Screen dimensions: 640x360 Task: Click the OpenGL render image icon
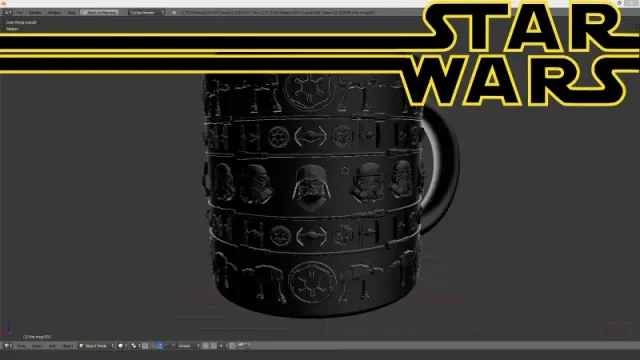(241, 346)
